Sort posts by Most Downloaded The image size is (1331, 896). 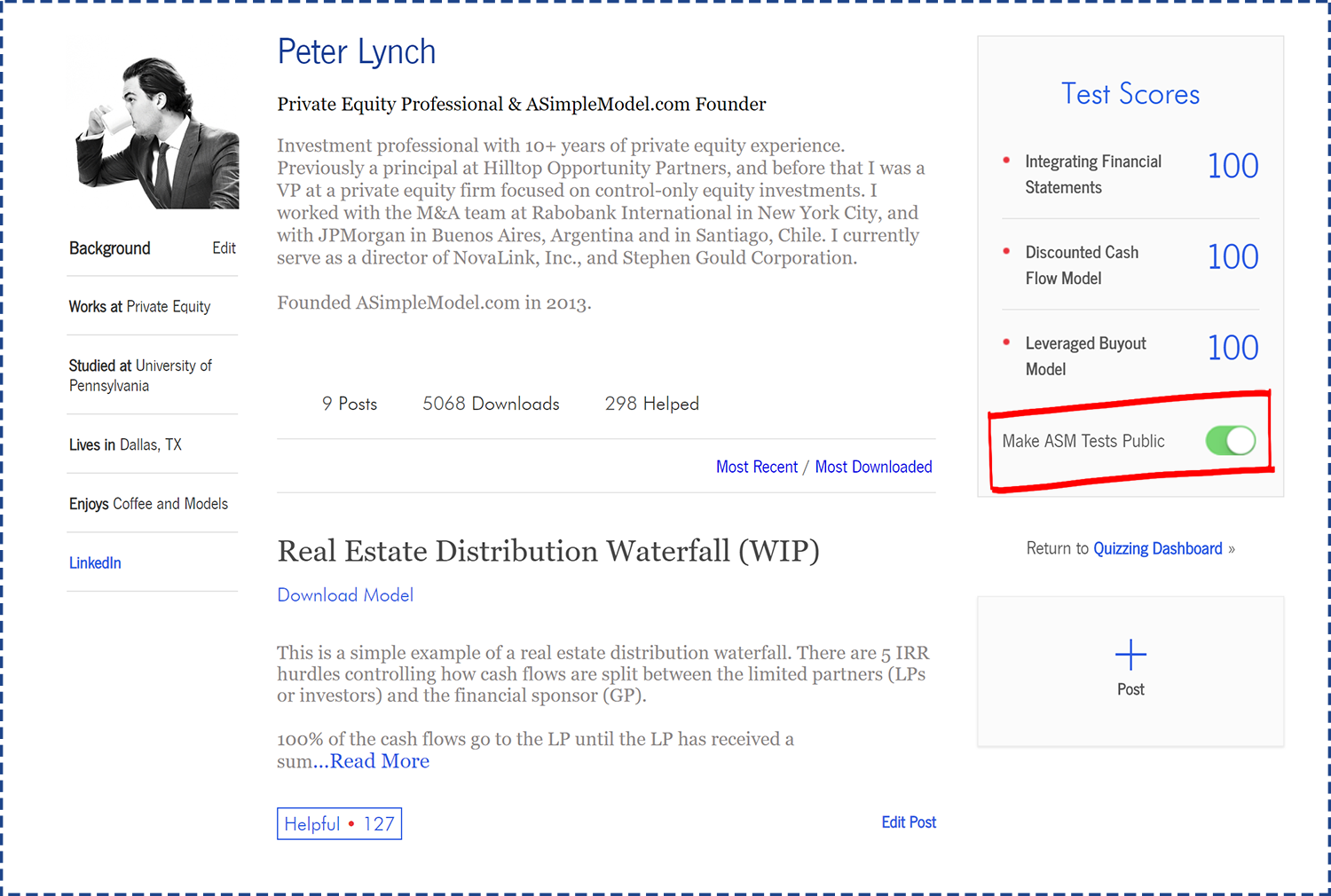click(873, 468)
